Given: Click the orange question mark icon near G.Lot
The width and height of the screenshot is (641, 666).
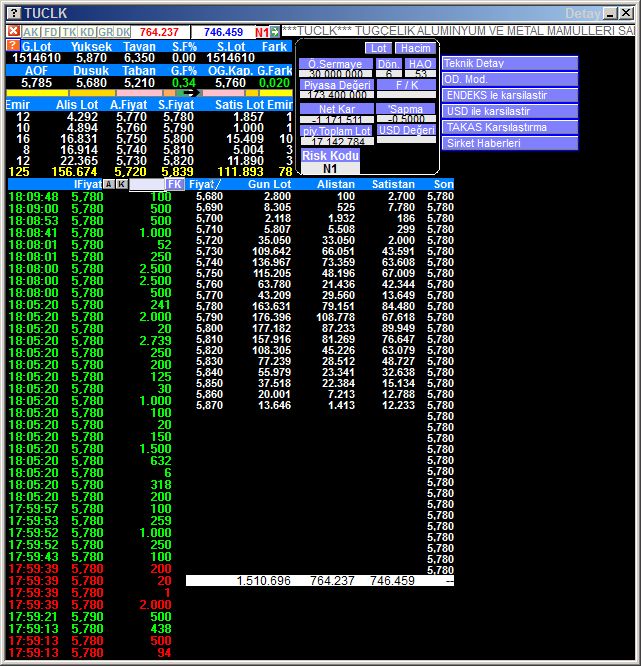Looking at the screenshot, I should (x=13, y=45).
